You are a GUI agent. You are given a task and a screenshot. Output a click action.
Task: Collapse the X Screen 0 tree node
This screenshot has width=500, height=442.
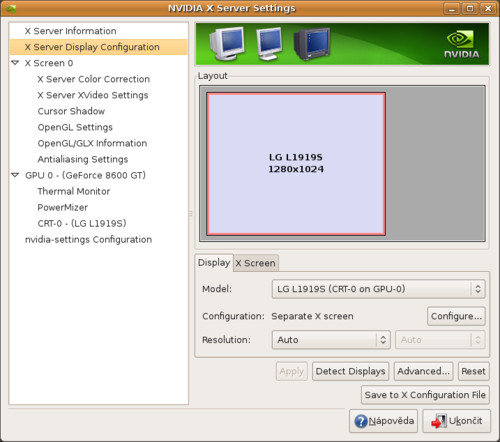[15, 63]
